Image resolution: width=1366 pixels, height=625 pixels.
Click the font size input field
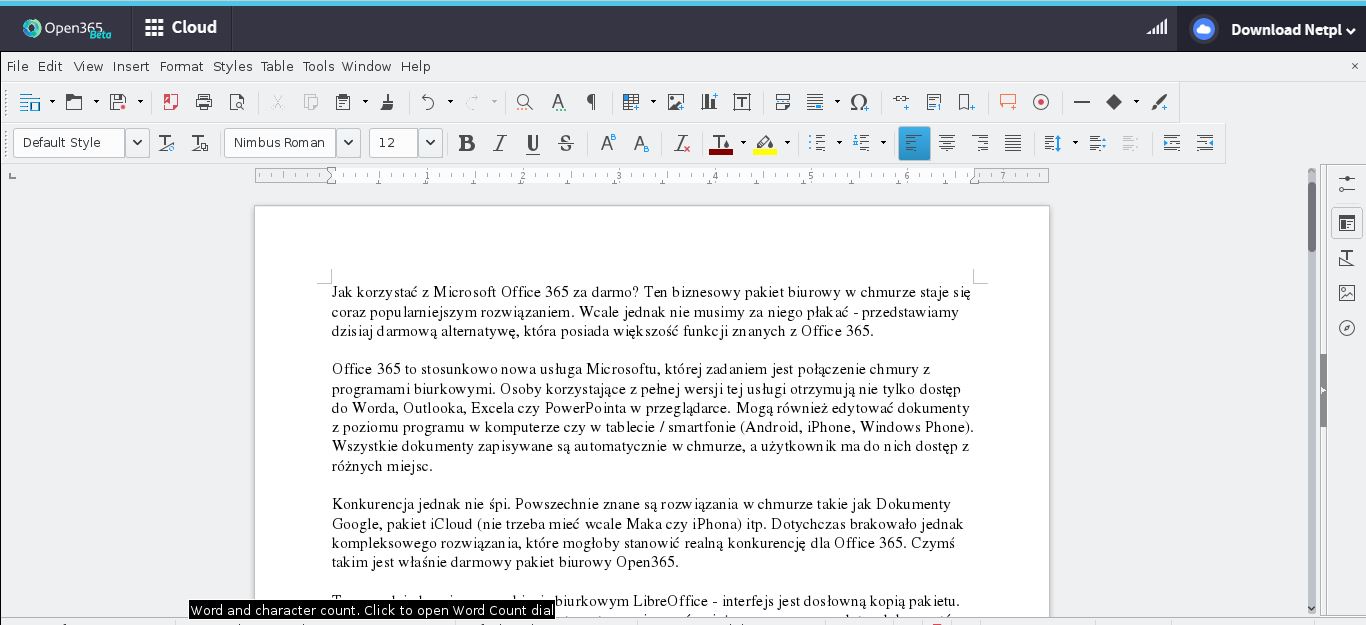tap(394, 143)
